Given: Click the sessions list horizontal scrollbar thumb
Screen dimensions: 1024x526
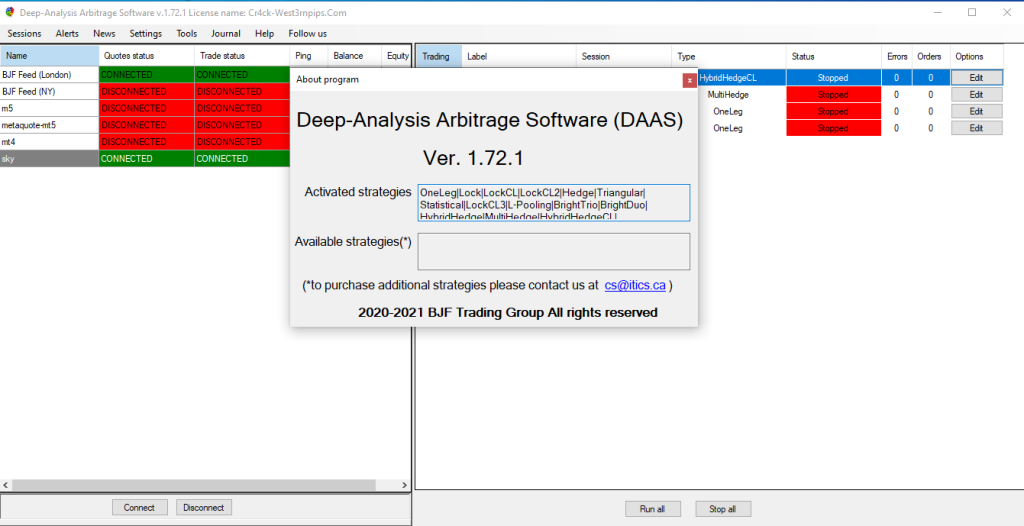Looking at the screenshot, I should pos(193,485).
